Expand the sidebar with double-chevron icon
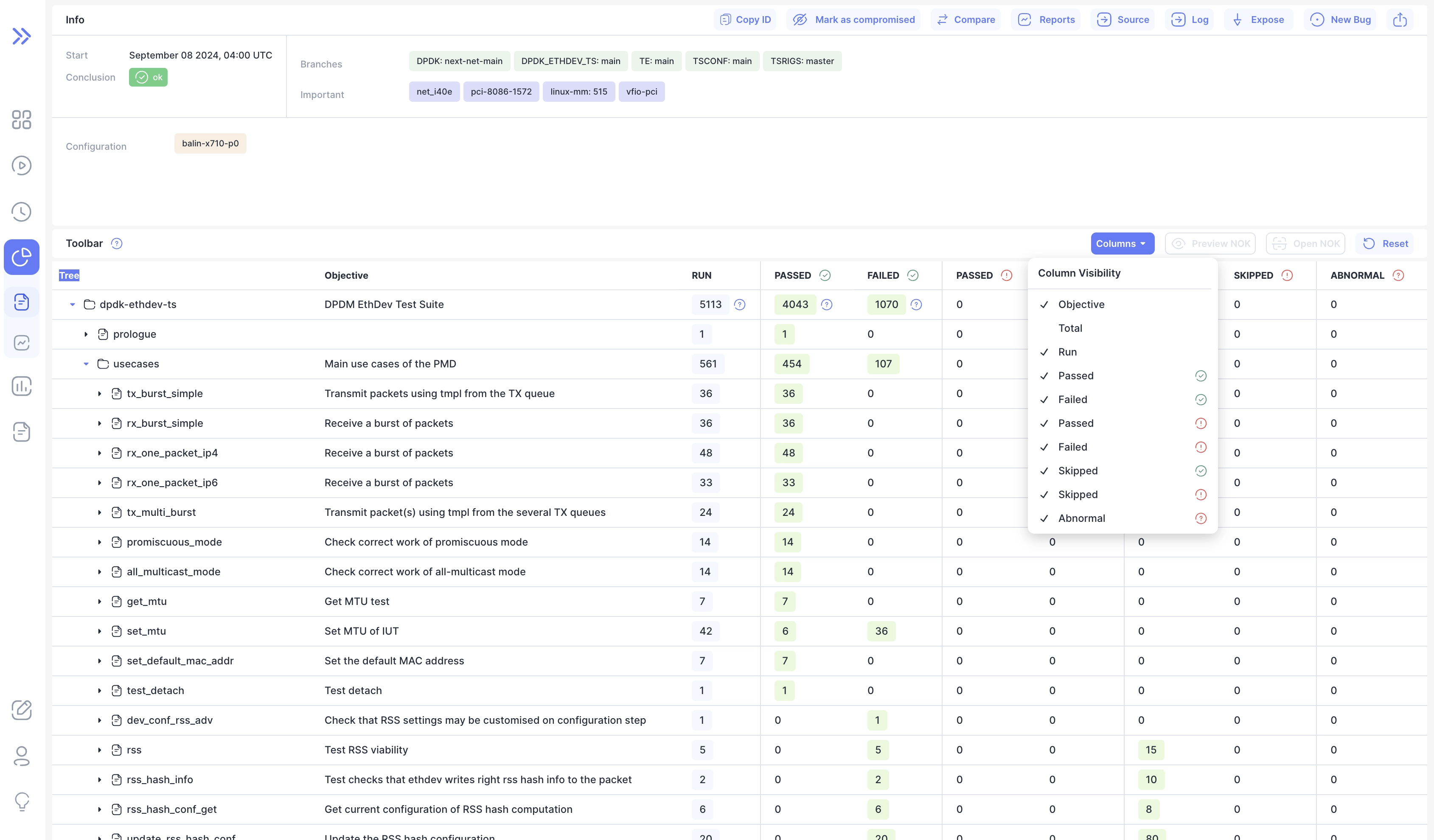Viewport: 1434px width, 840px height. tap(22, 36)
